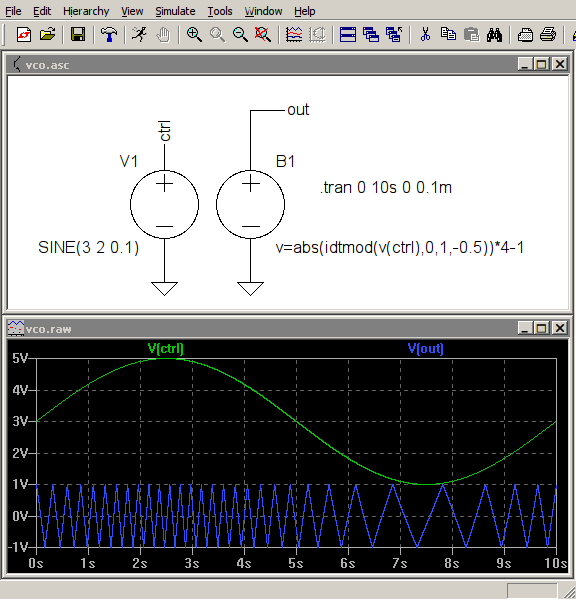Image resolution: width=576 pixels, height=599 pixels.
Task: Click the Zoom to Fit icon
Action: click(x=263, y=35)
